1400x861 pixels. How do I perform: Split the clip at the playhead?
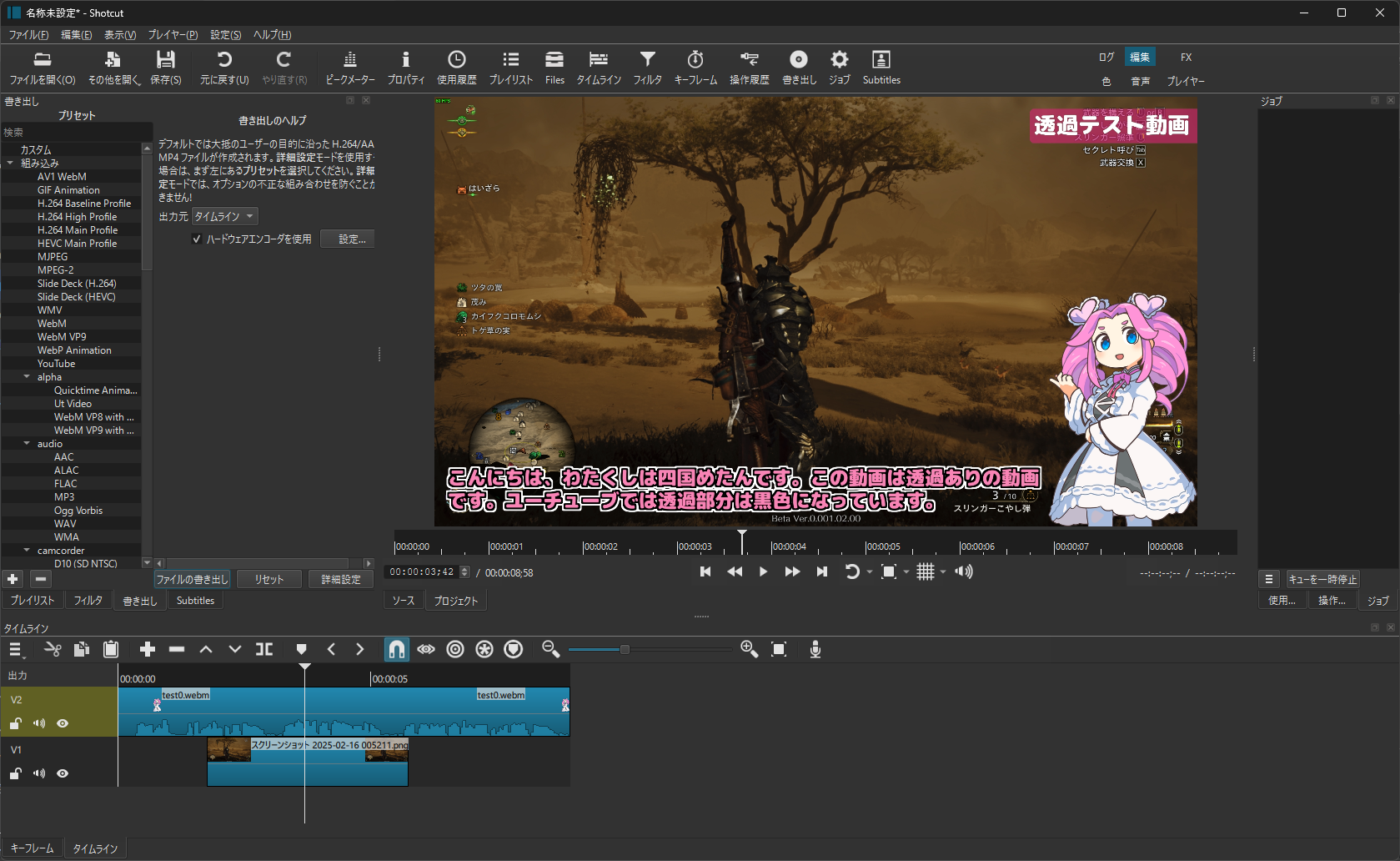point(264,649)
